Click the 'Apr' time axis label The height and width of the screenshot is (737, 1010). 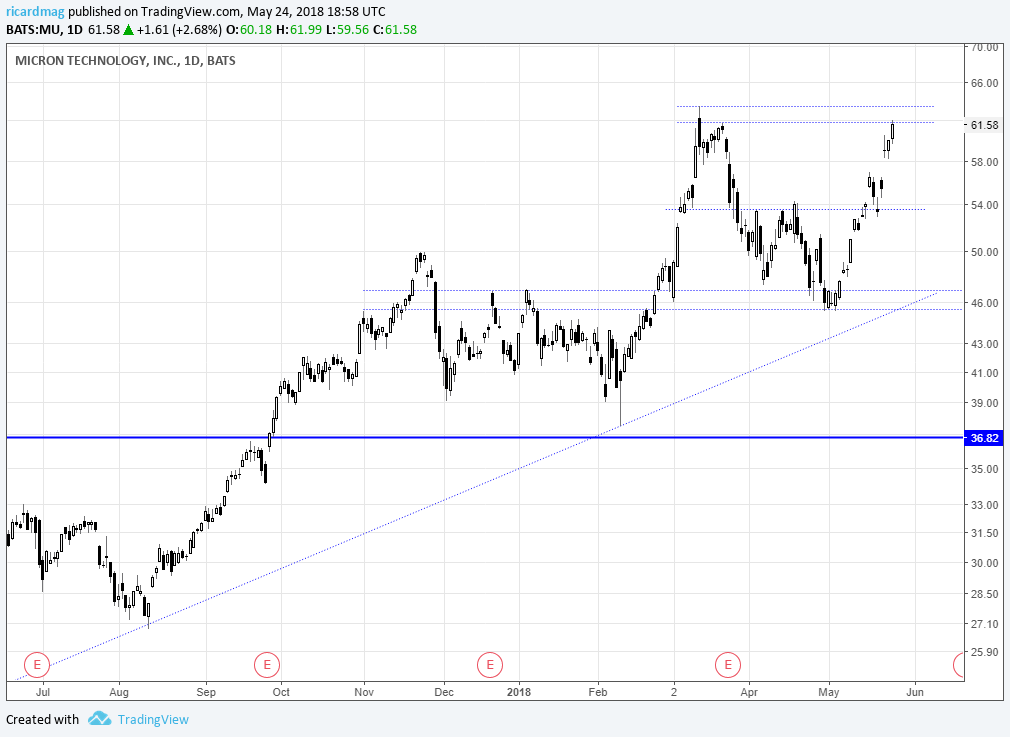point(749,692)
